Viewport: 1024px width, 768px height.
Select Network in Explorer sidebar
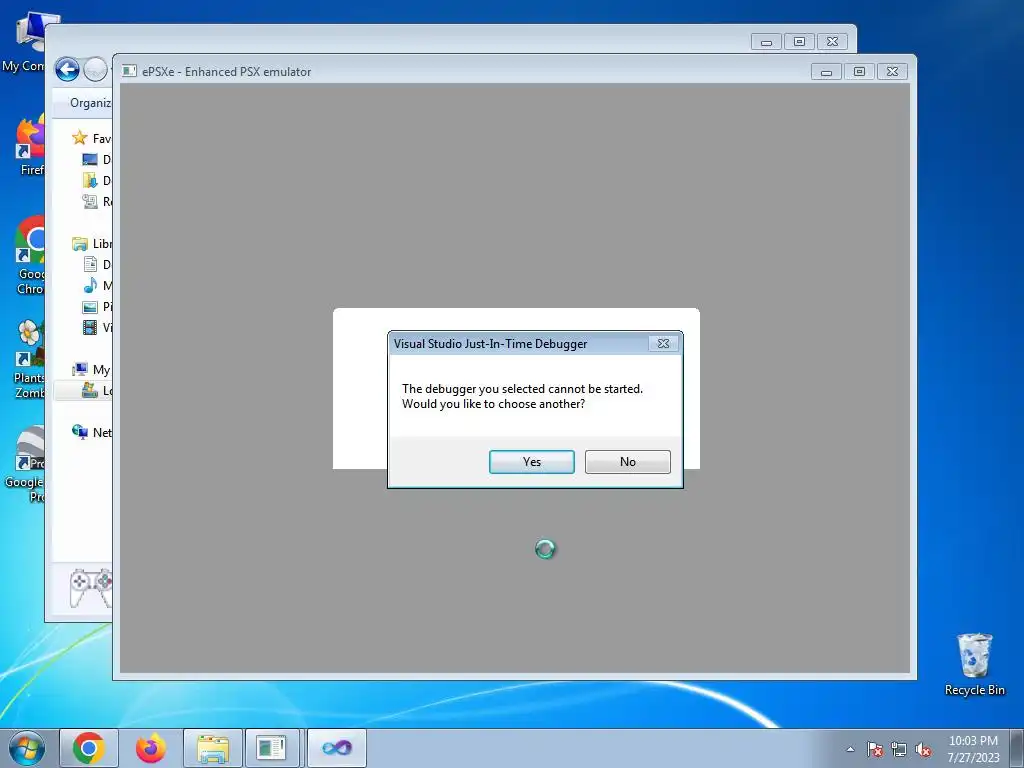[91, 432]
